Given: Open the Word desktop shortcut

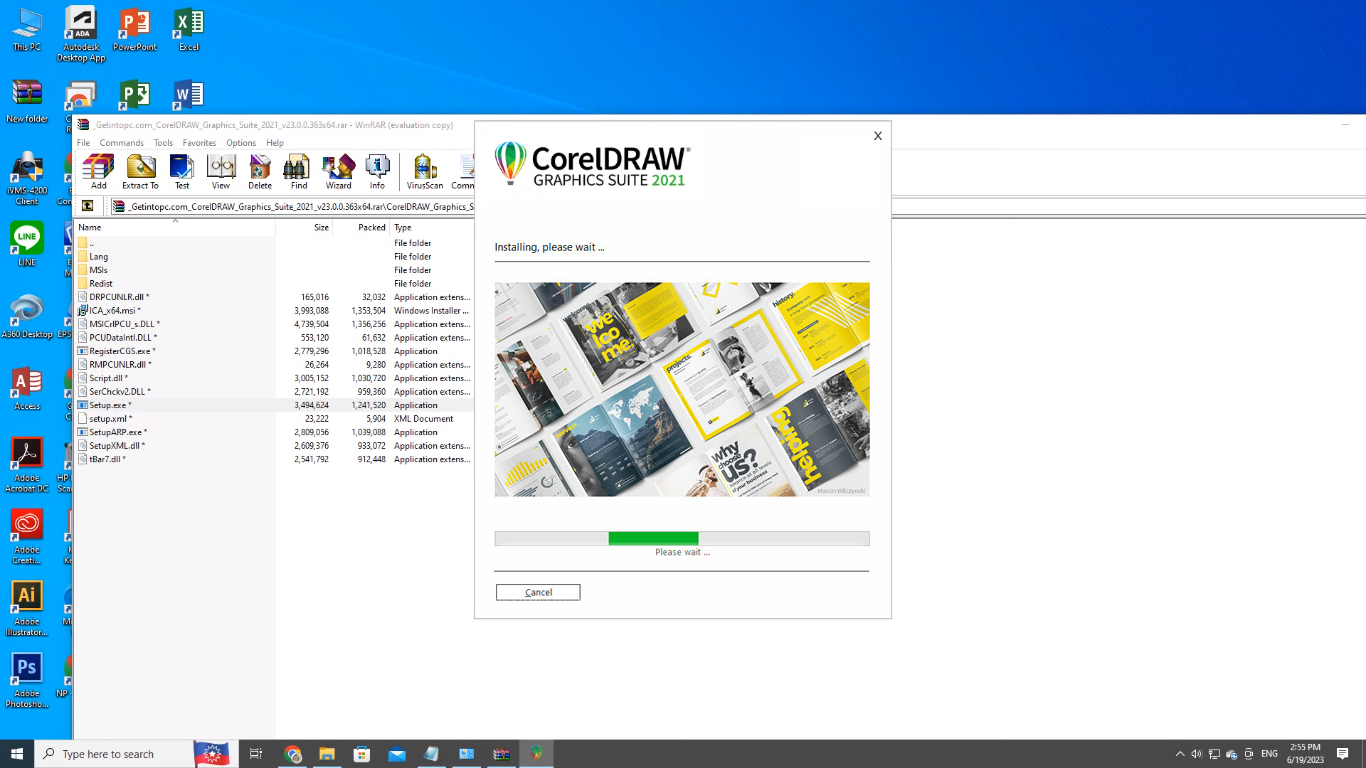Looking at the screenshot, I should [188, 95].
